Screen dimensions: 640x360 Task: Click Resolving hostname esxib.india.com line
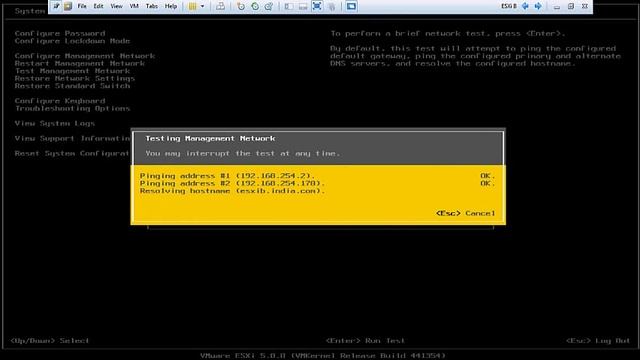click(232, 191)
